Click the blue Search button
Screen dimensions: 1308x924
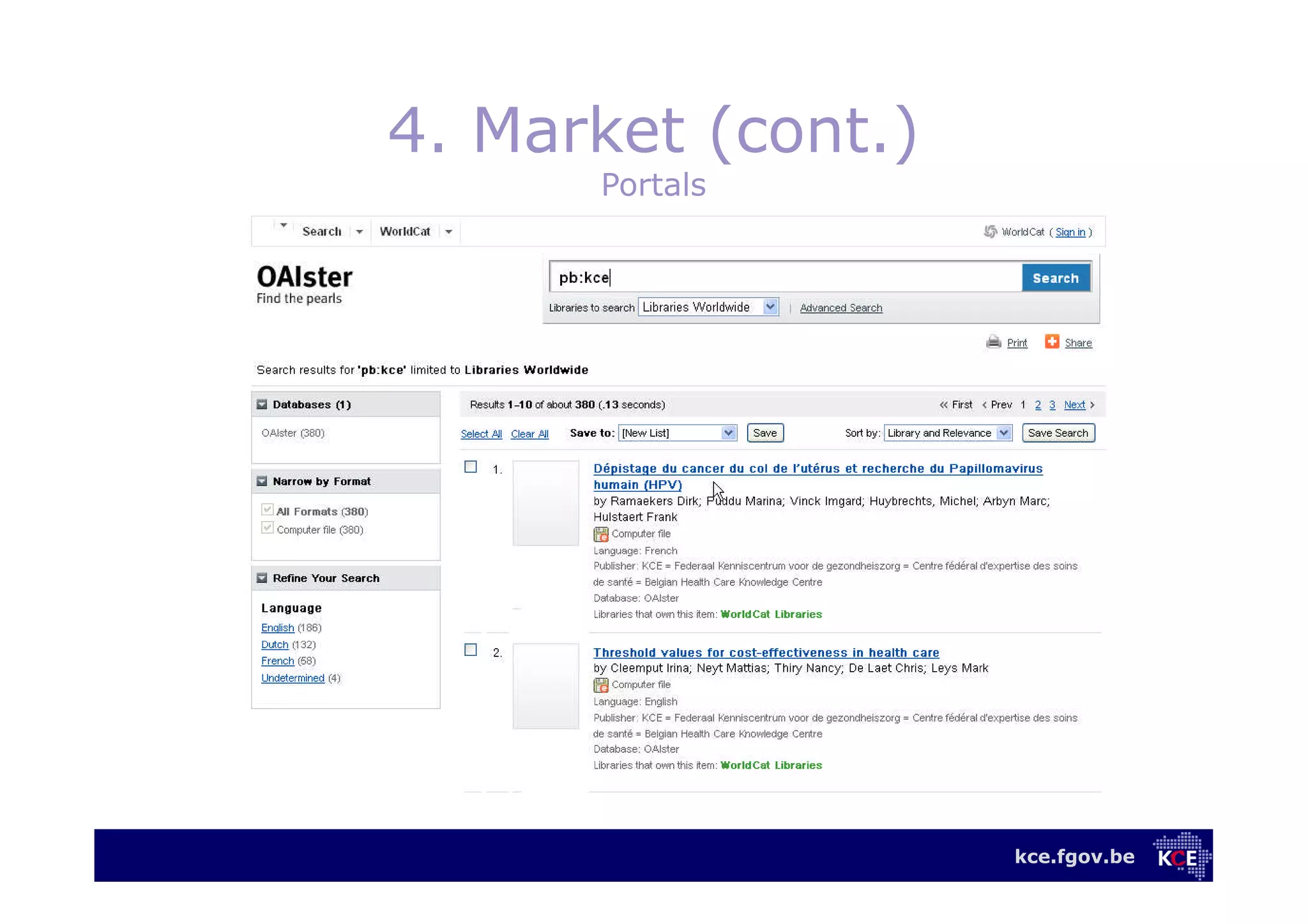[1056, 278]
